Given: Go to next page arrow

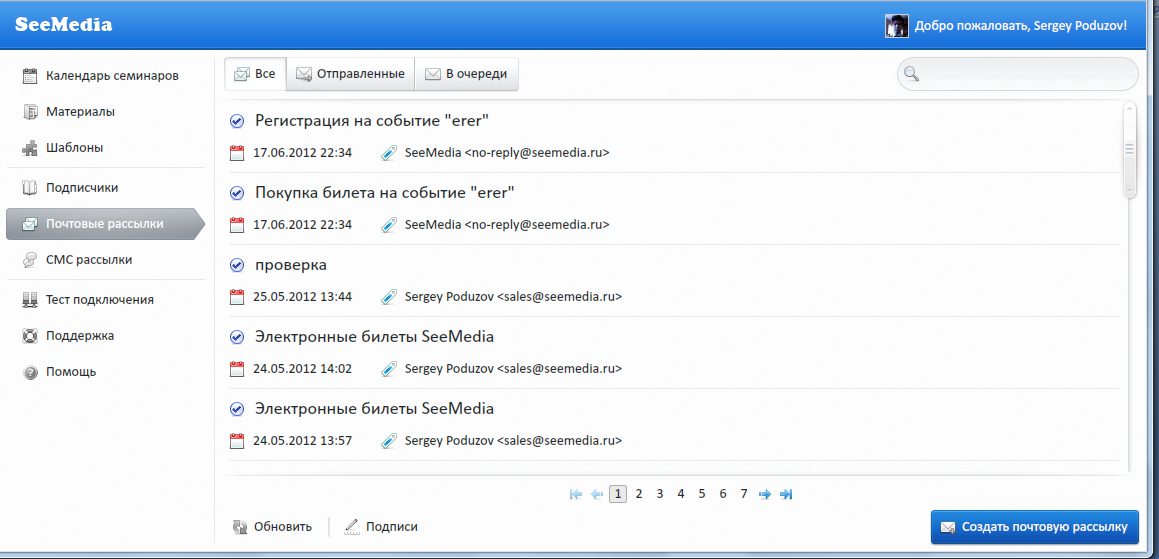Looking at the screenshot, I should [x=765, y=494].
